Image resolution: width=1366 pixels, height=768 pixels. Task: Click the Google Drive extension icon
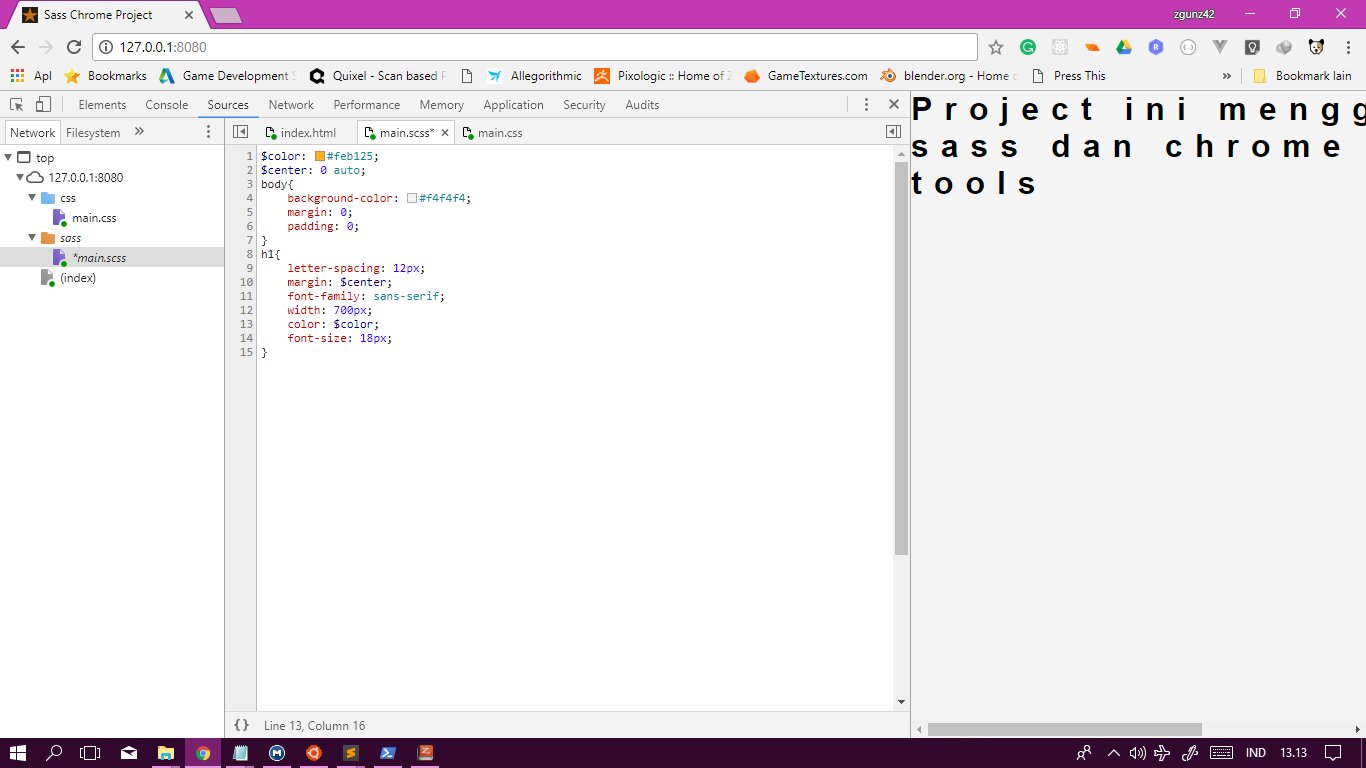[x=1124, y=47]
